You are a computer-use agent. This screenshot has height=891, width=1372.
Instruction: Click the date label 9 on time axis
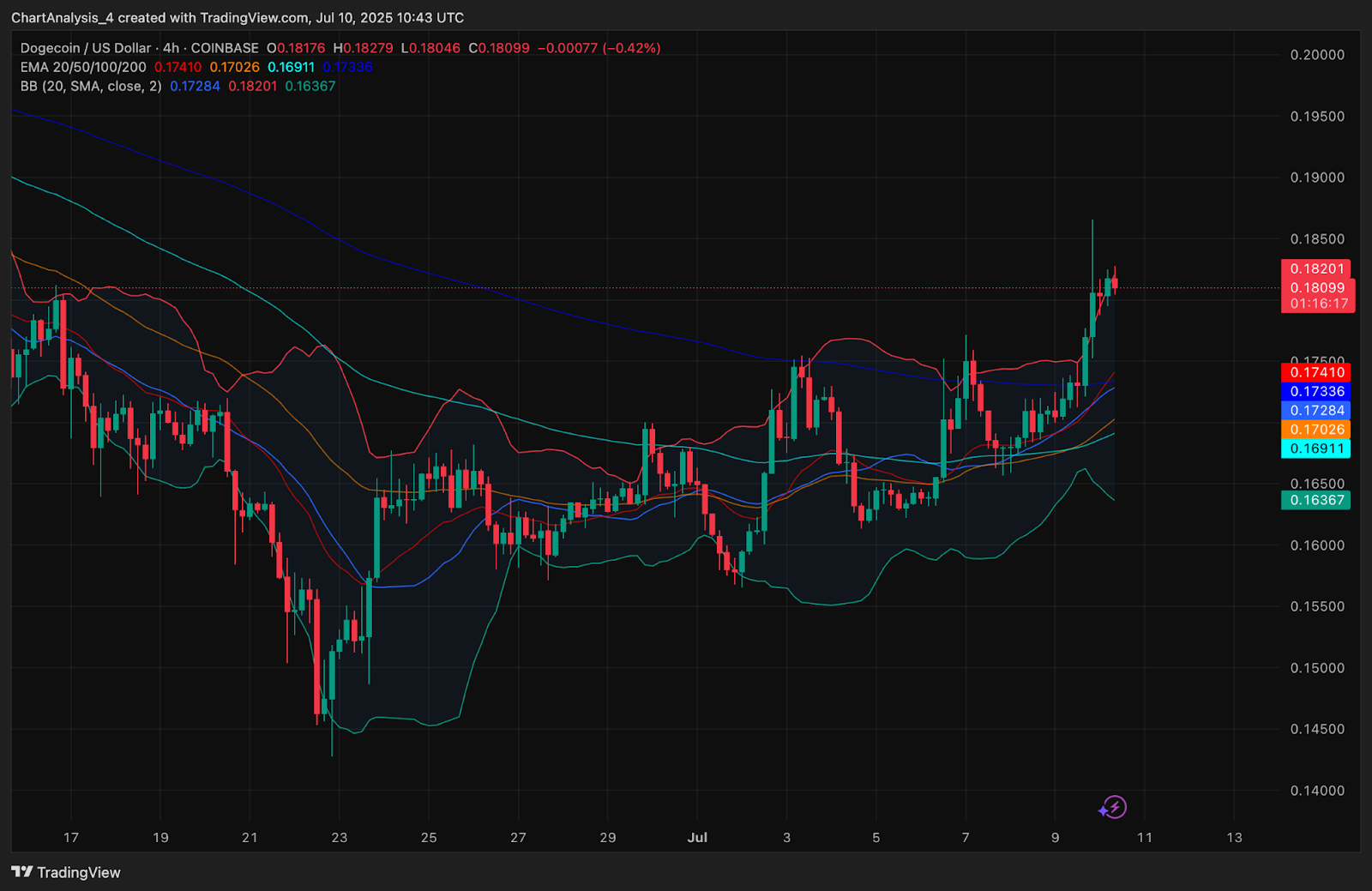click(1055, 837)
